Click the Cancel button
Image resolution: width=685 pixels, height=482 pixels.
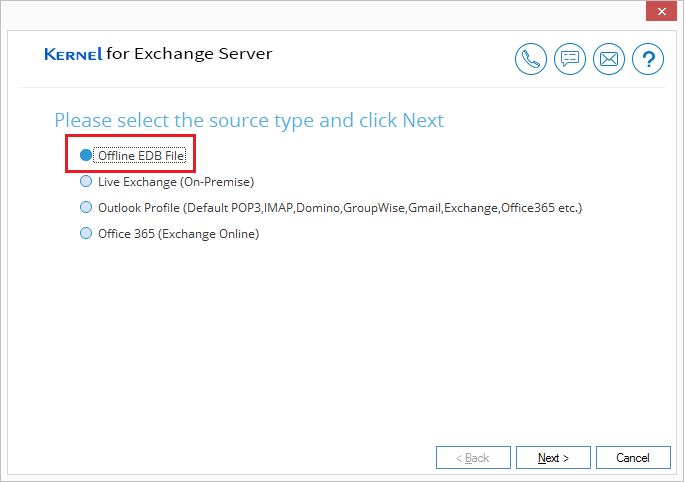tap(633, 458)
